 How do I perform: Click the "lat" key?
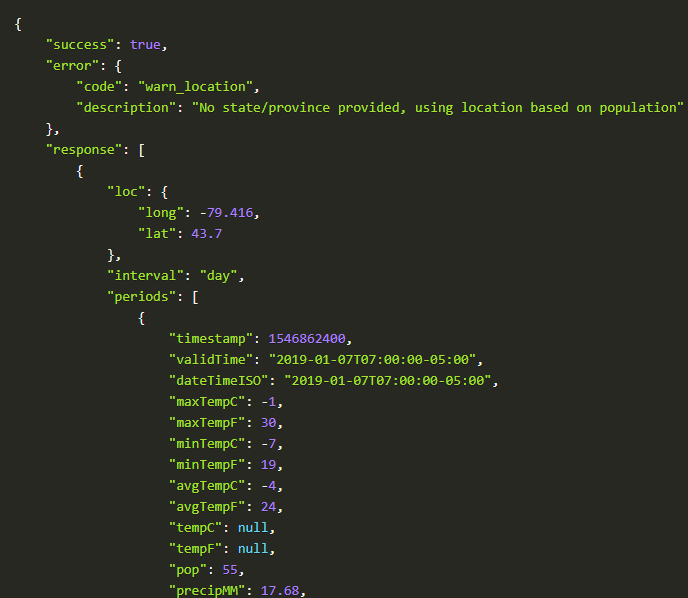click(157, 234)
